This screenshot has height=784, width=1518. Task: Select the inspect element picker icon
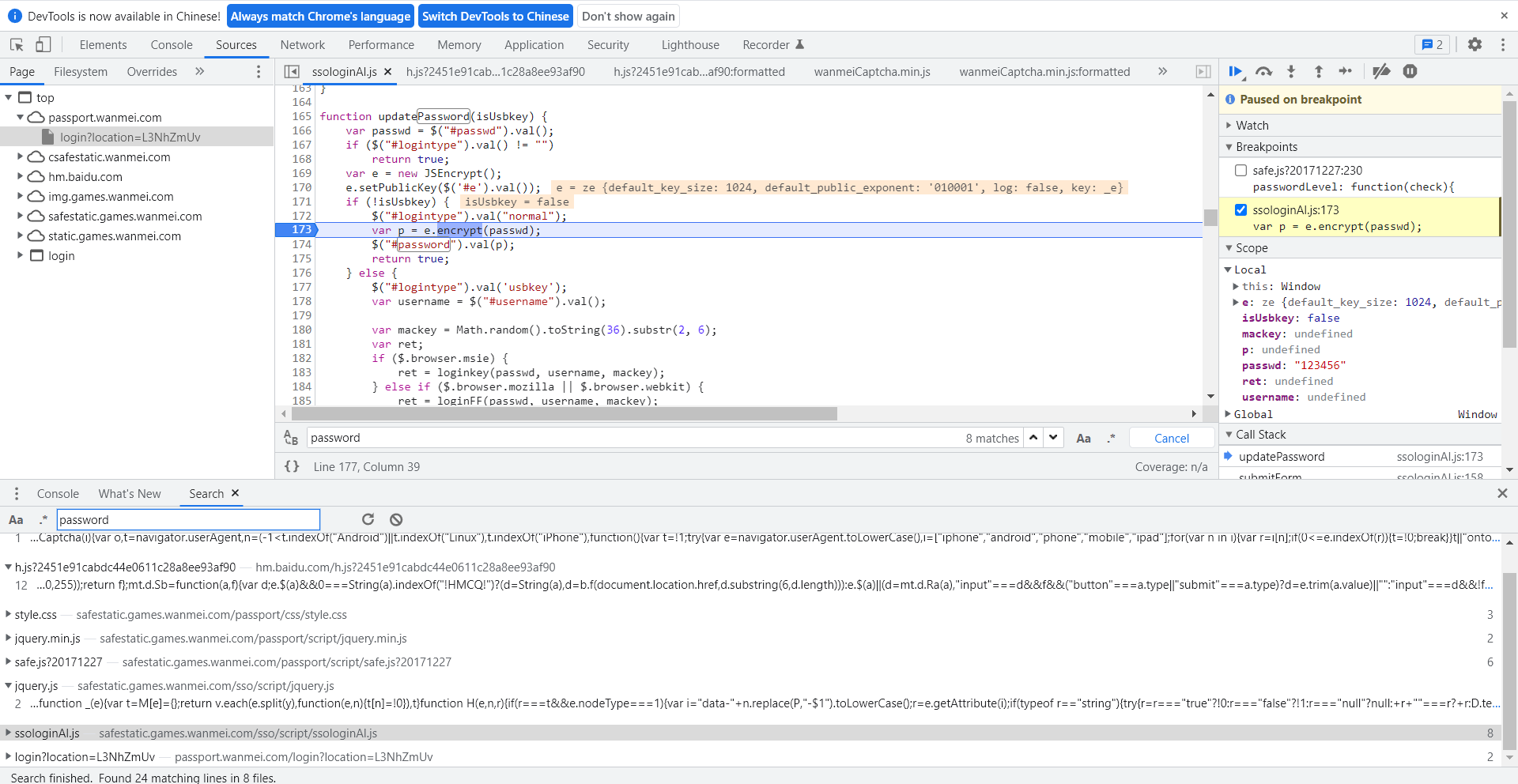tap(17, 45)
